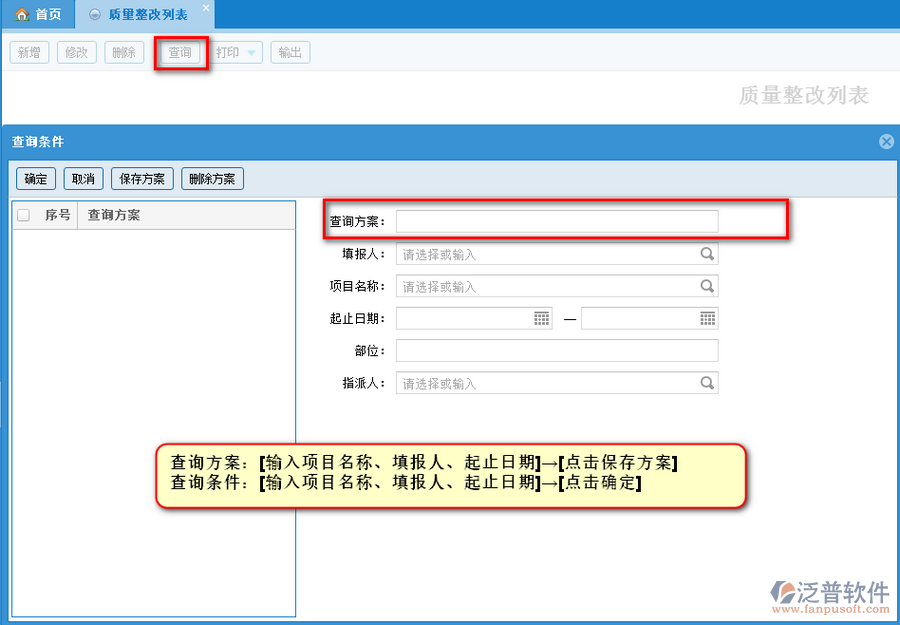Click the home icon on the 首页 tab
Viewport: 900px width, 625px height.
coord(22,14)
